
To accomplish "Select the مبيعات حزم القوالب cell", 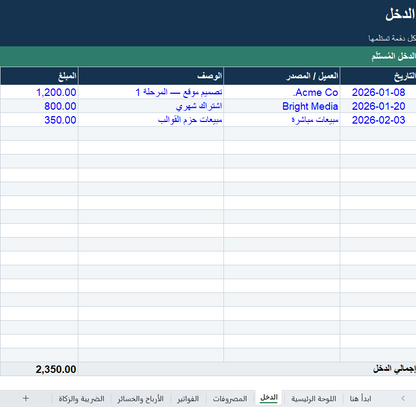I will click(x=151, y=120).
